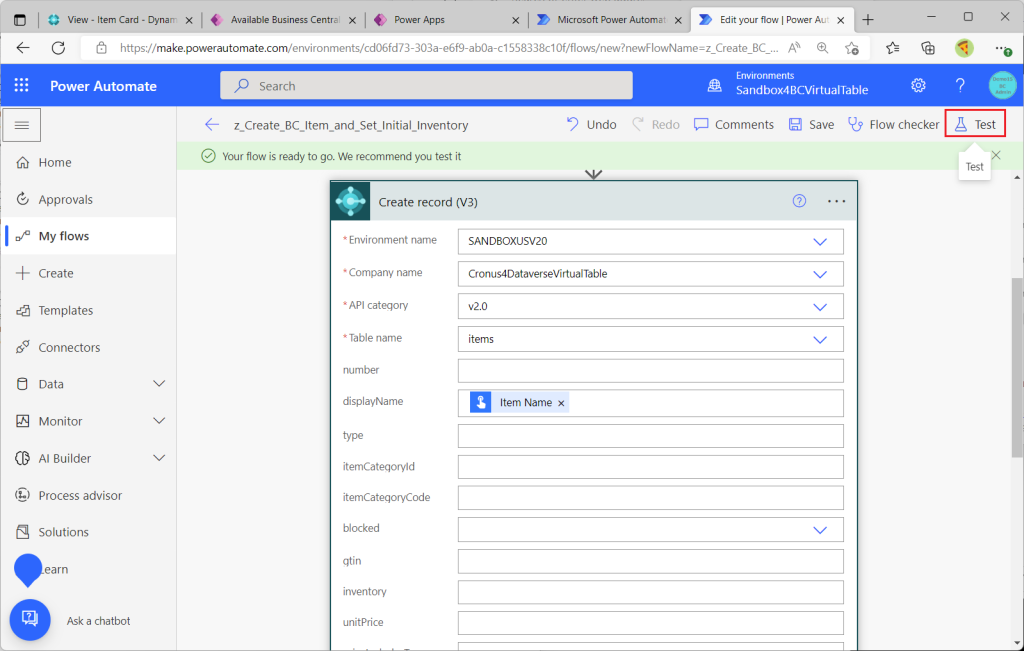Open the user account avatar
Image resolution: width=1024 pixels, height=651 pixels.
click(x=1002, y=86)
